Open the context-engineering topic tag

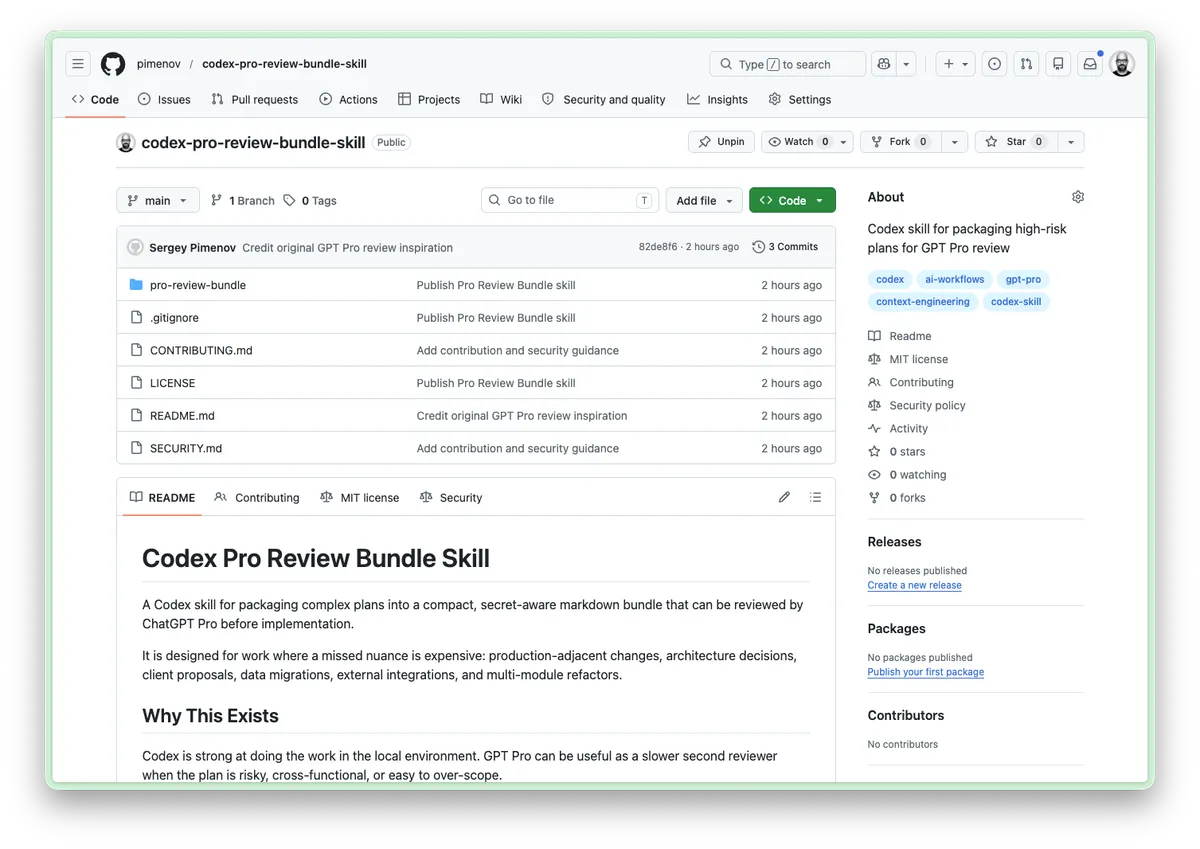(923, 302)
